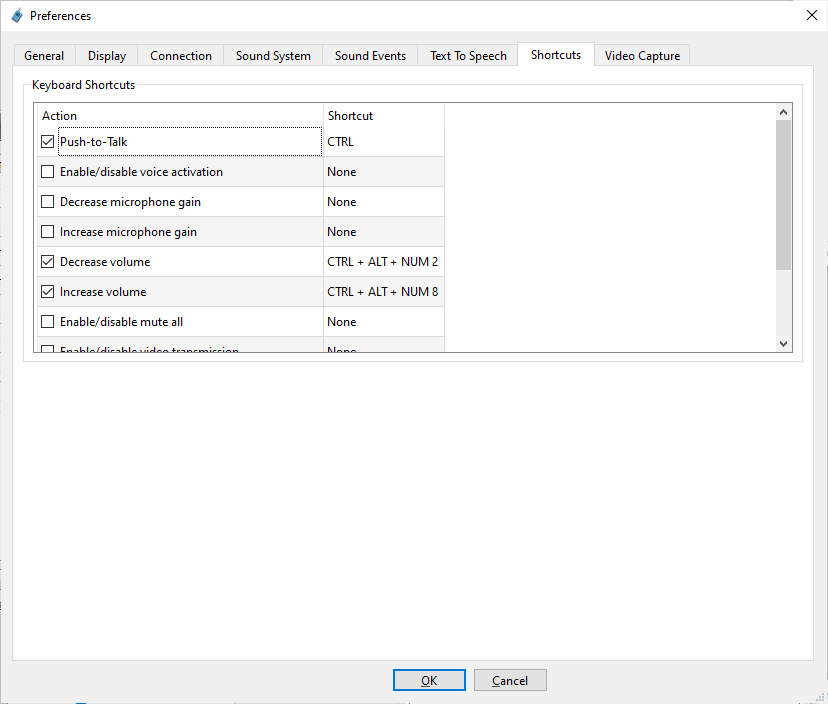The height and width of the screenshot is (704, 828).
Task: Open the Video Capture tab
Action: [642, 56]
